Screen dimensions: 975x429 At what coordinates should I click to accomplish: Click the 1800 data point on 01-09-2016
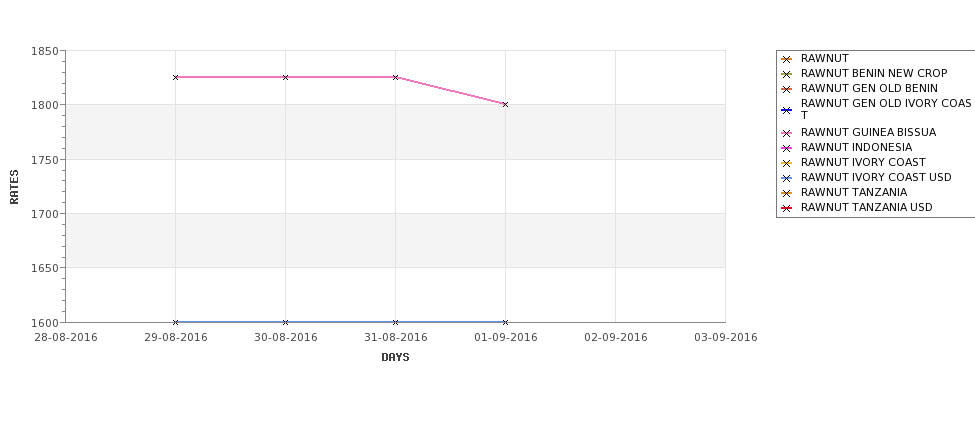tap(505, 104)
